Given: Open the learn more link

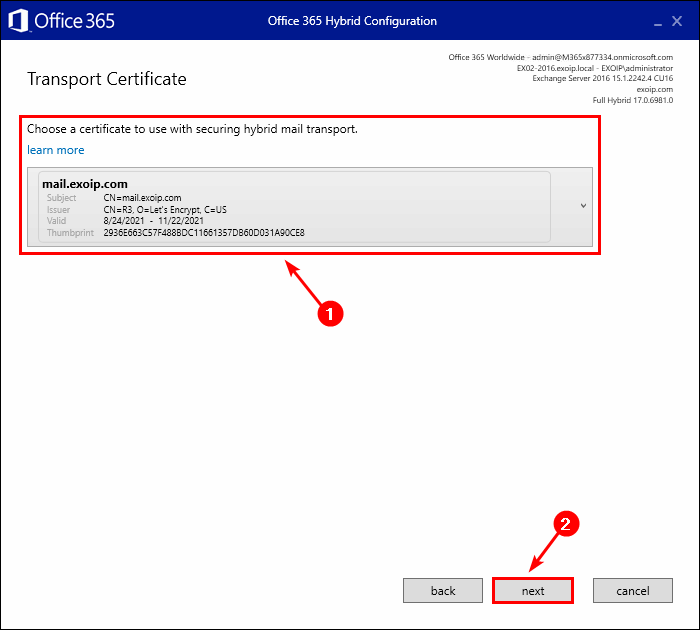Looking at the screenshot, I should point(56,150).
